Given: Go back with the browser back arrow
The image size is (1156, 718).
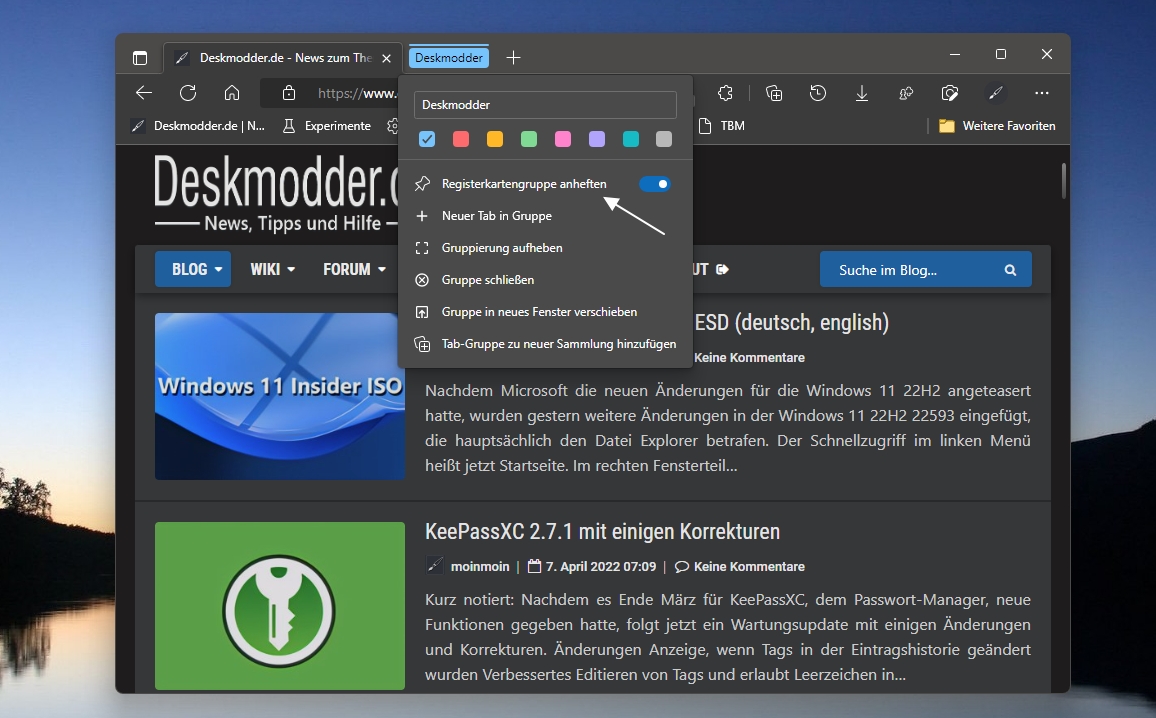Looking at the screenshot, I should tap(144, 93).
